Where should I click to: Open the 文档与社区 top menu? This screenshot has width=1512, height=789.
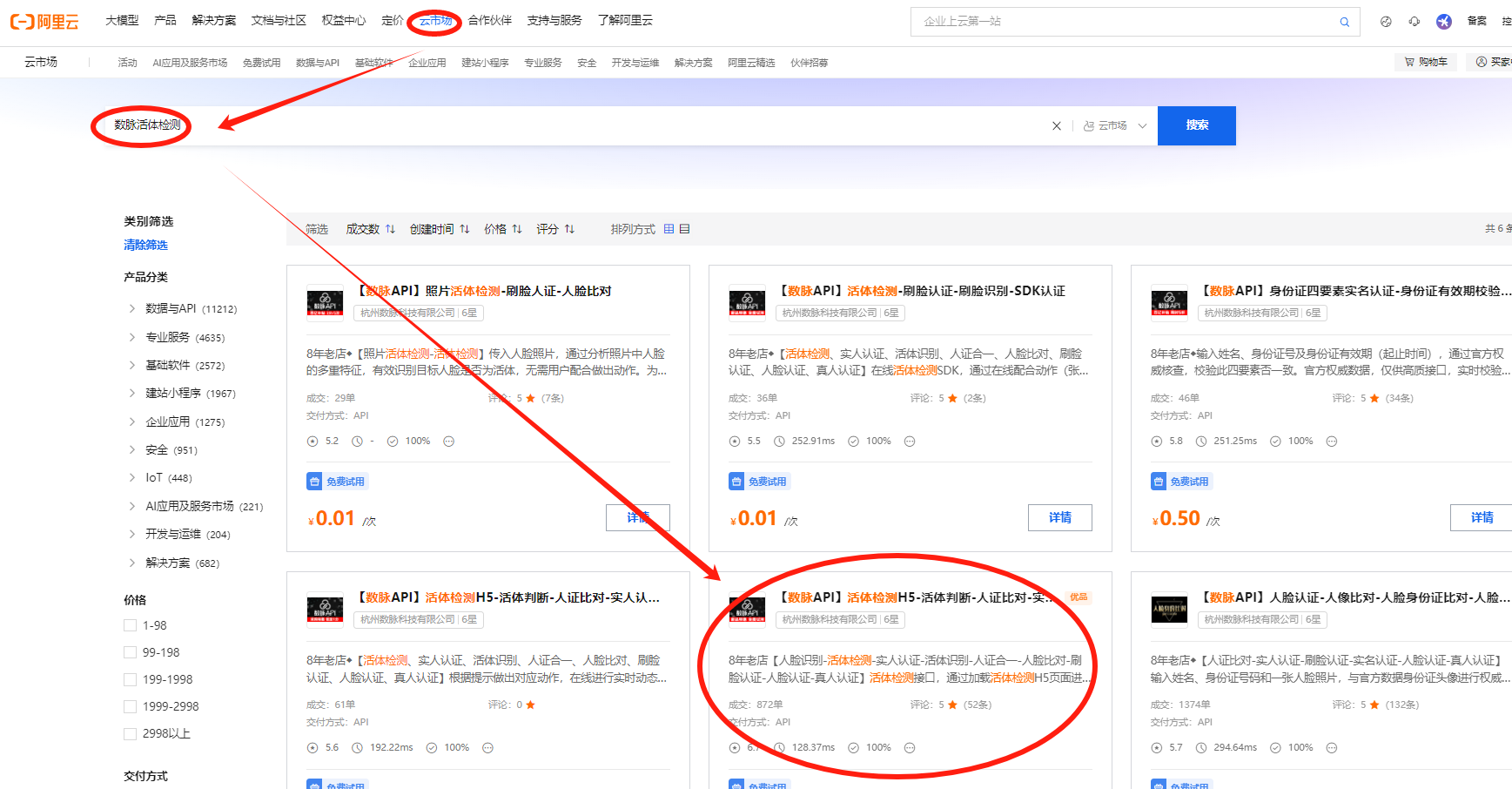pos(279,21)
